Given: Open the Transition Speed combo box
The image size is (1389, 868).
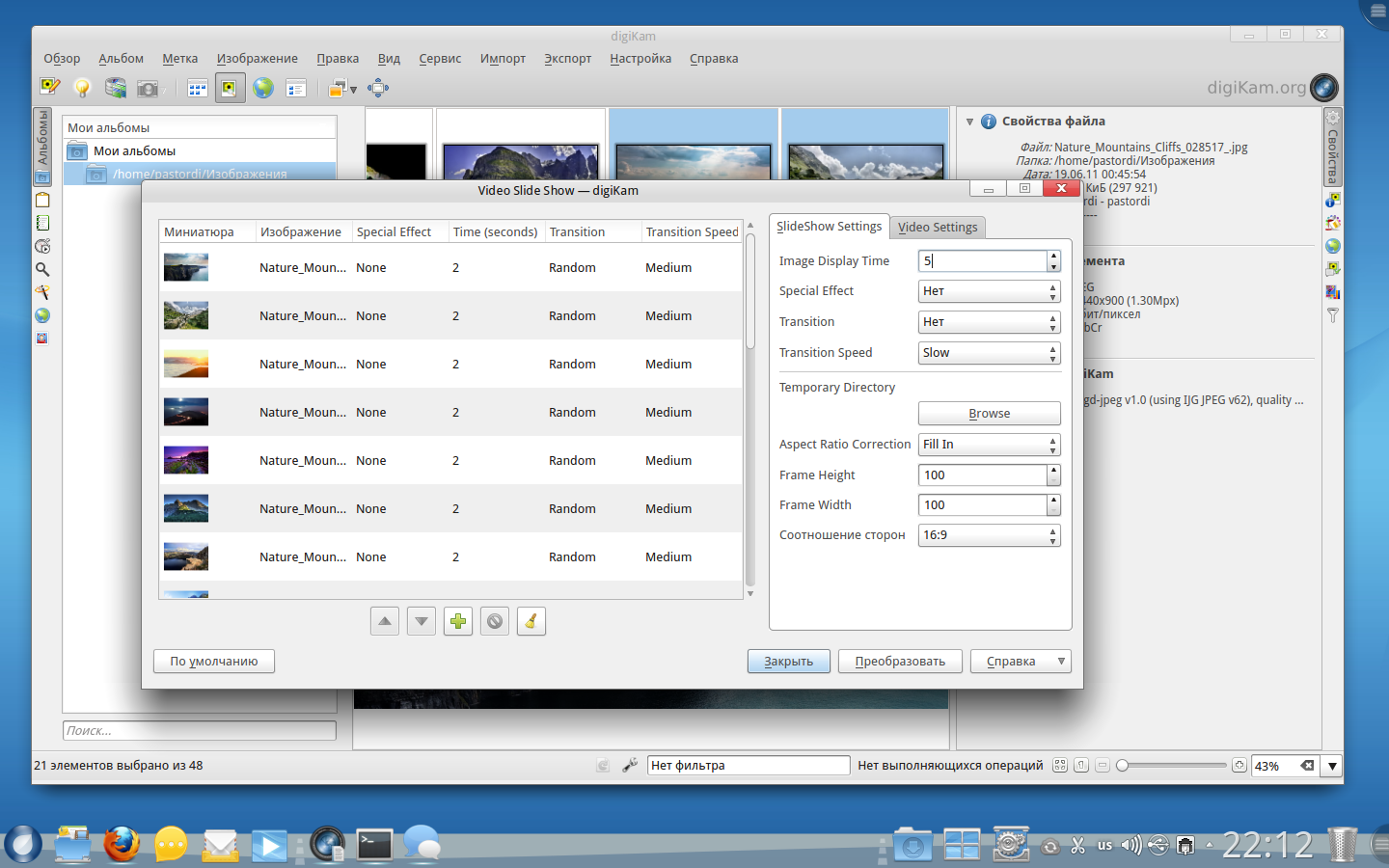Looking at the screenshot, I should pyautogui.click(x=989, y=353).
